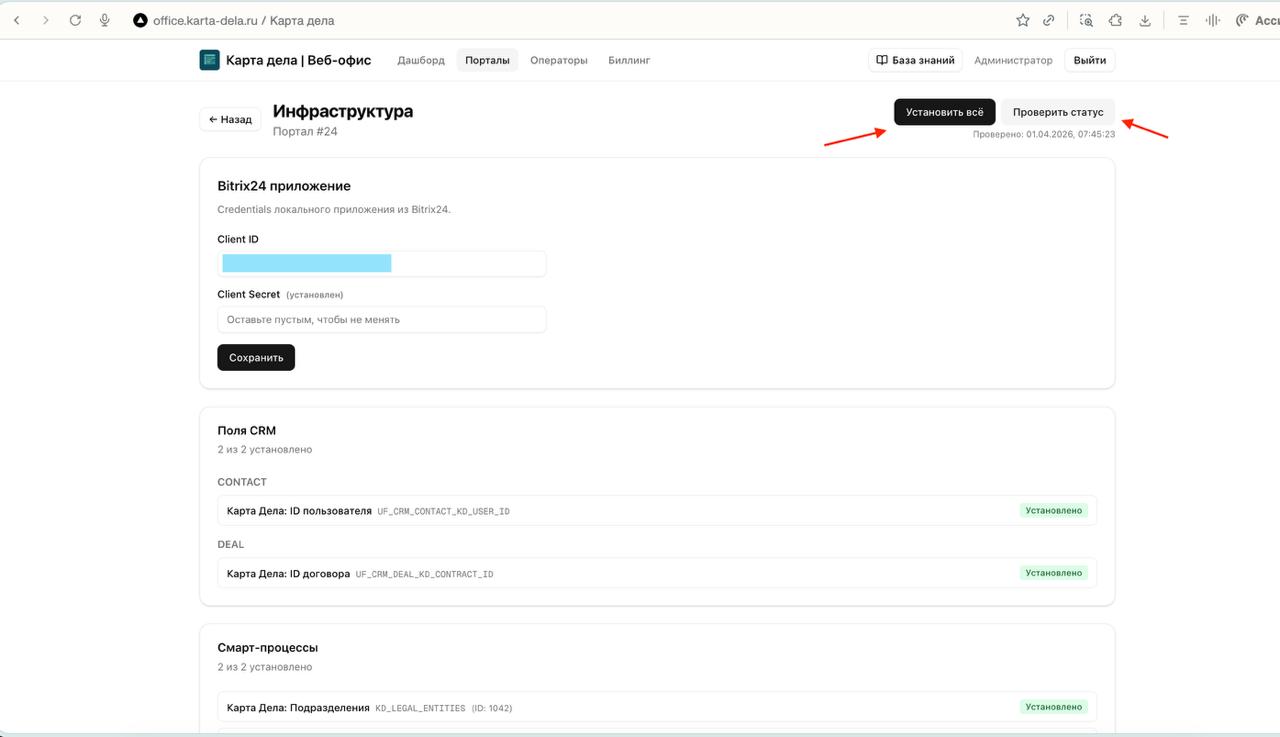The image size is (1280, 737).
Task: Focus the Client ID input field
Action: [382, 264]
